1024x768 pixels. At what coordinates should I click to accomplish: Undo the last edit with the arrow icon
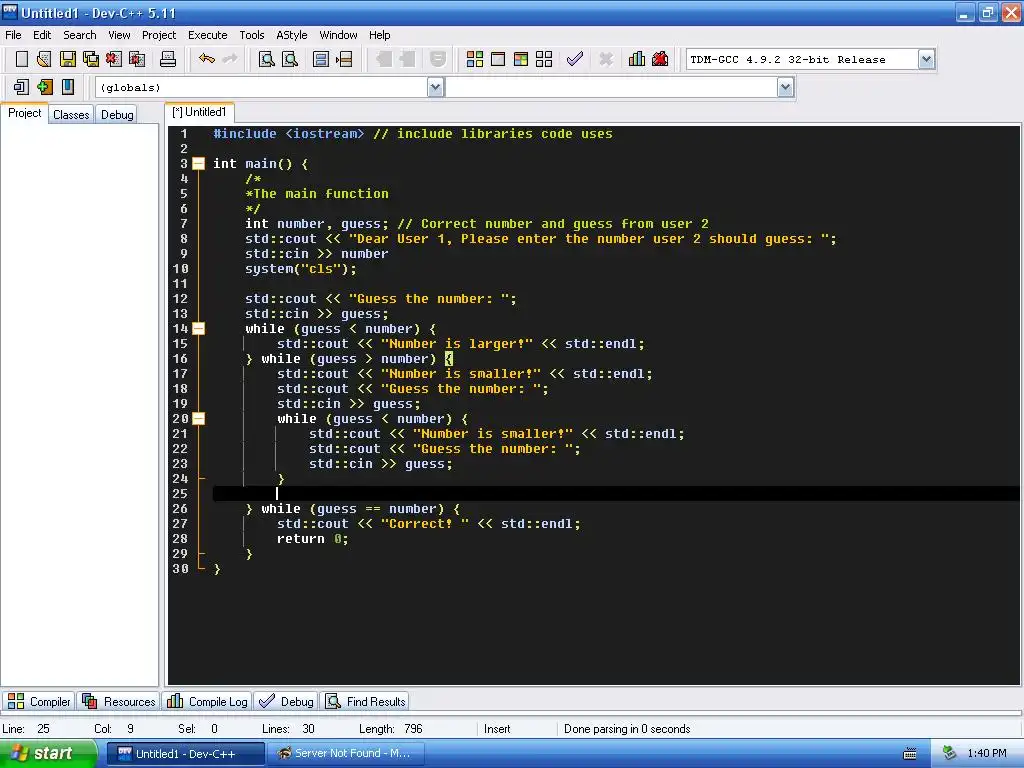207,59
